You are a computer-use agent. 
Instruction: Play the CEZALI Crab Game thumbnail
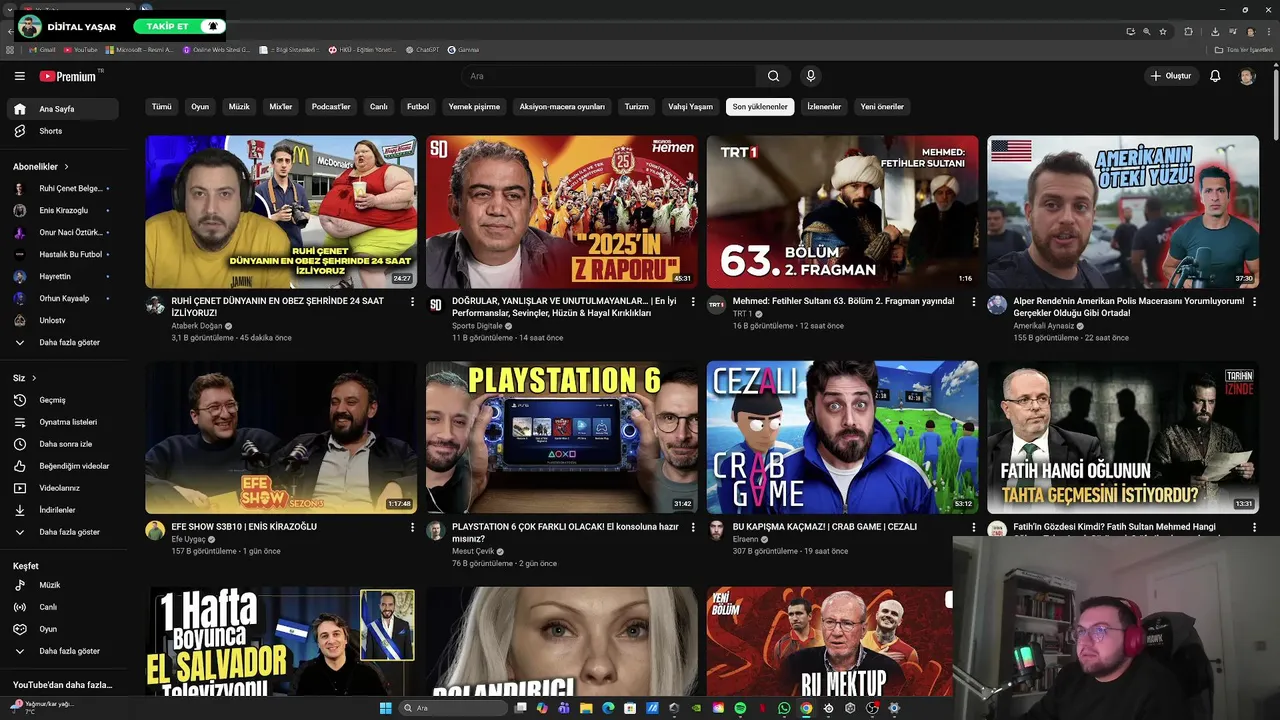point(842,437)
